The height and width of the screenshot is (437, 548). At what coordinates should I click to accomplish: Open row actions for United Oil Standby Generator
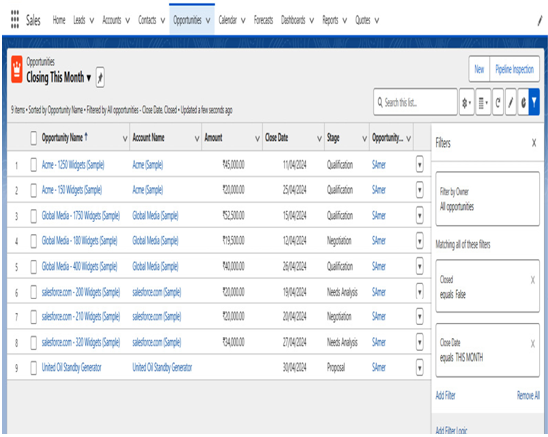pos(420,367)
